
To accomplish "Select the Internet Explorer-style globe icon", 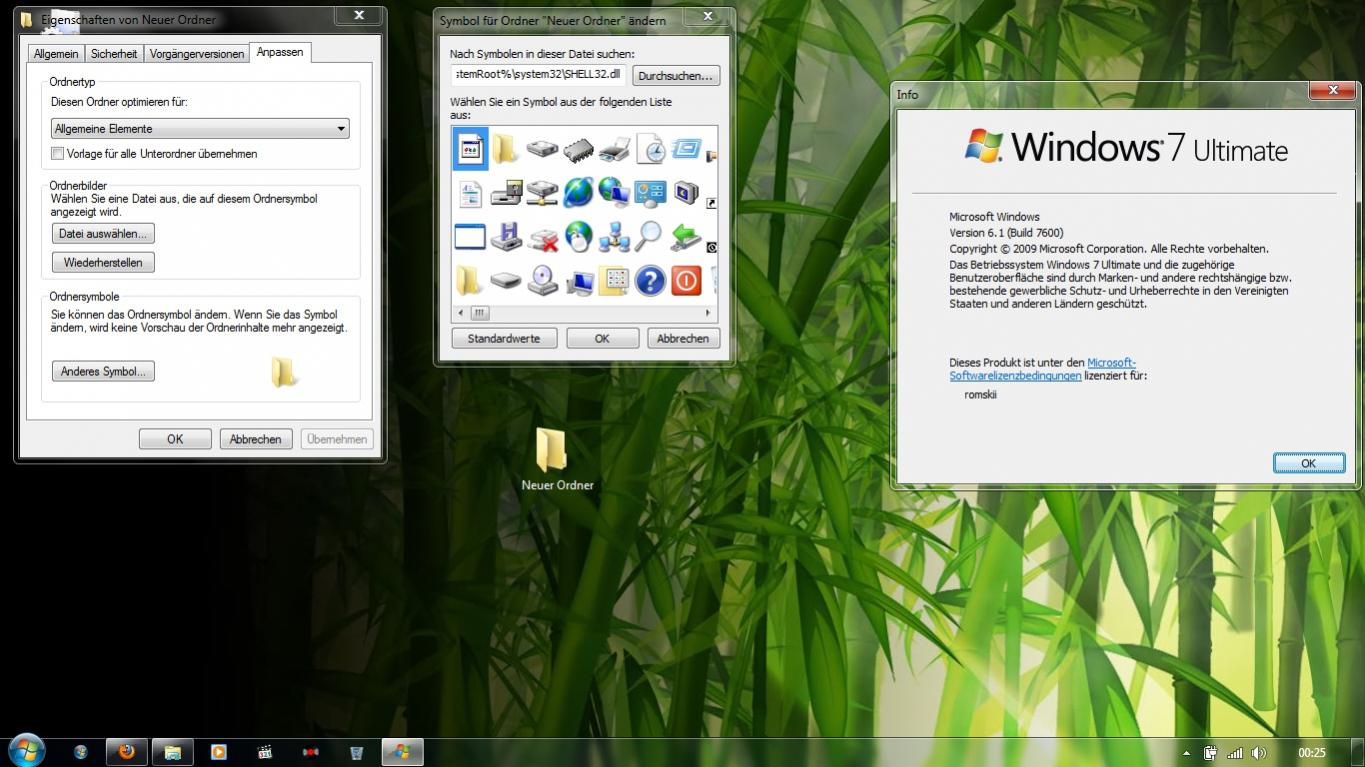I will coord(578,193).
